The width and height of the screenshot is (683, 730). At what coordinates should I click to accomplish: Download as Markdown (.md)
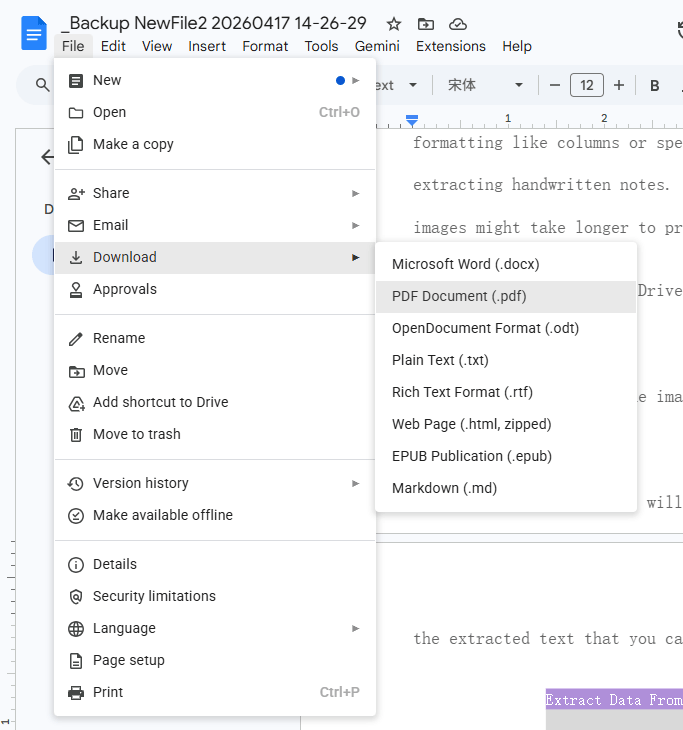click(x=506, y=488)
